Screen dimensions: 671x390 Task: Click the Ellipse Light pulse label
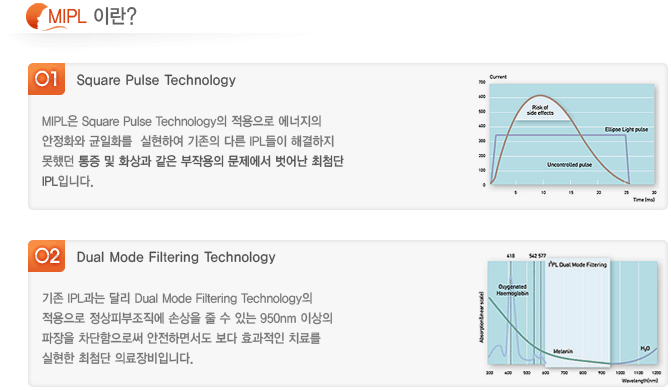pyautogui.click(x=626, y=129)
